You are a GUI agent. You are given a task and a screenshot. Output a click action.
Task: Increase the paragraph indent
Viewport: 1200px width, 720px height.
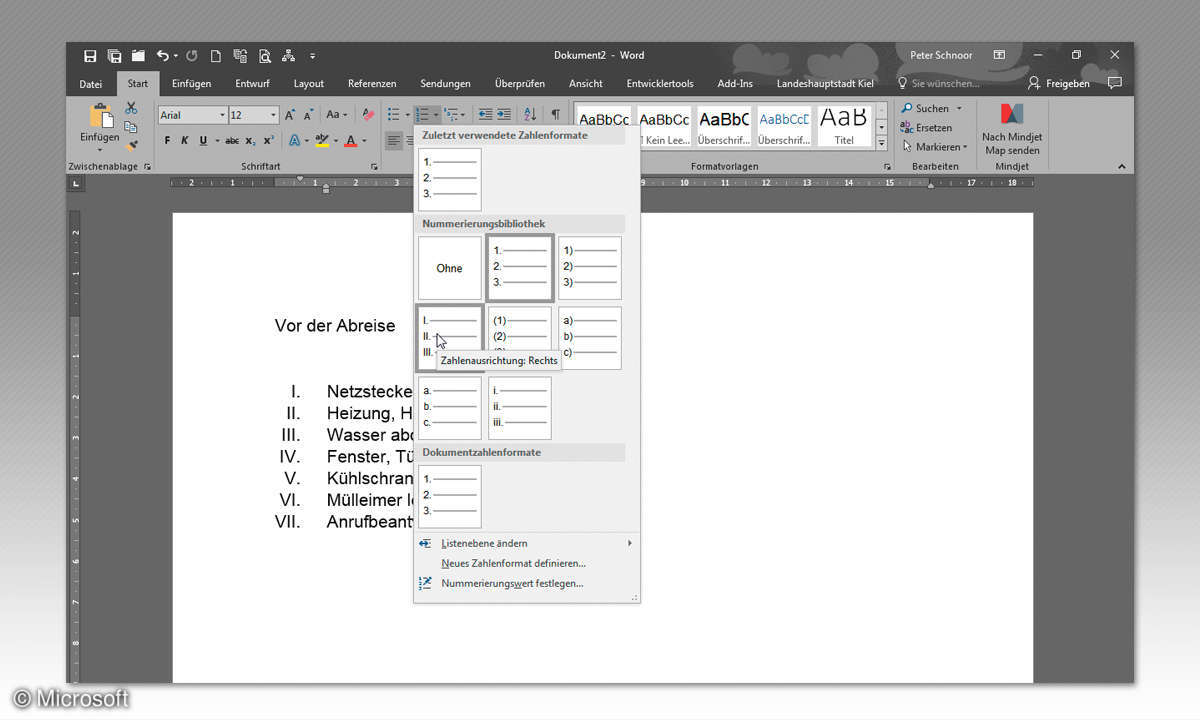tap(505, 115)
